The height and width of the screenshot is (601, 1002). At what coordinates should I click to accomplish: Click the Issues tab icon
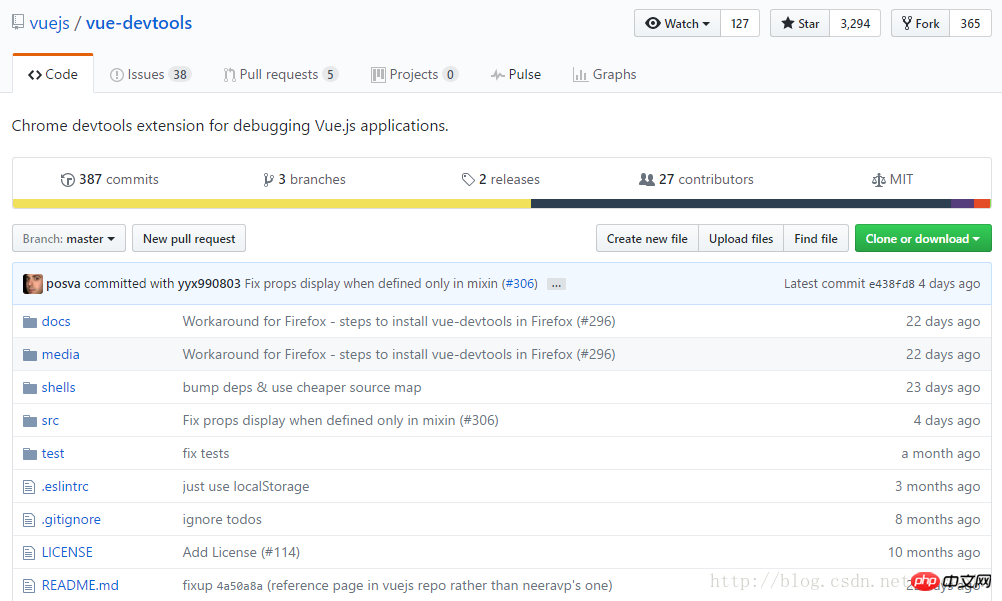click(116, 75)
